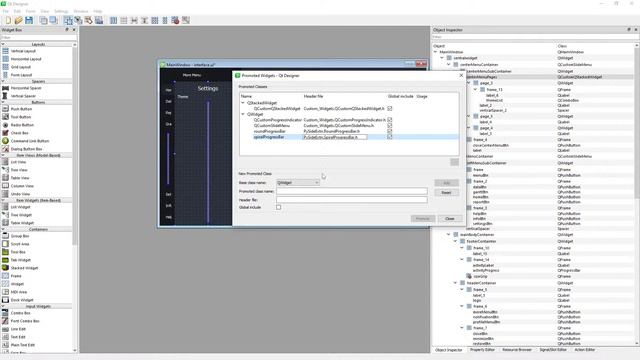640x360 pixels.
Task: Open the Base class name combo box
Action: [298, 182]
